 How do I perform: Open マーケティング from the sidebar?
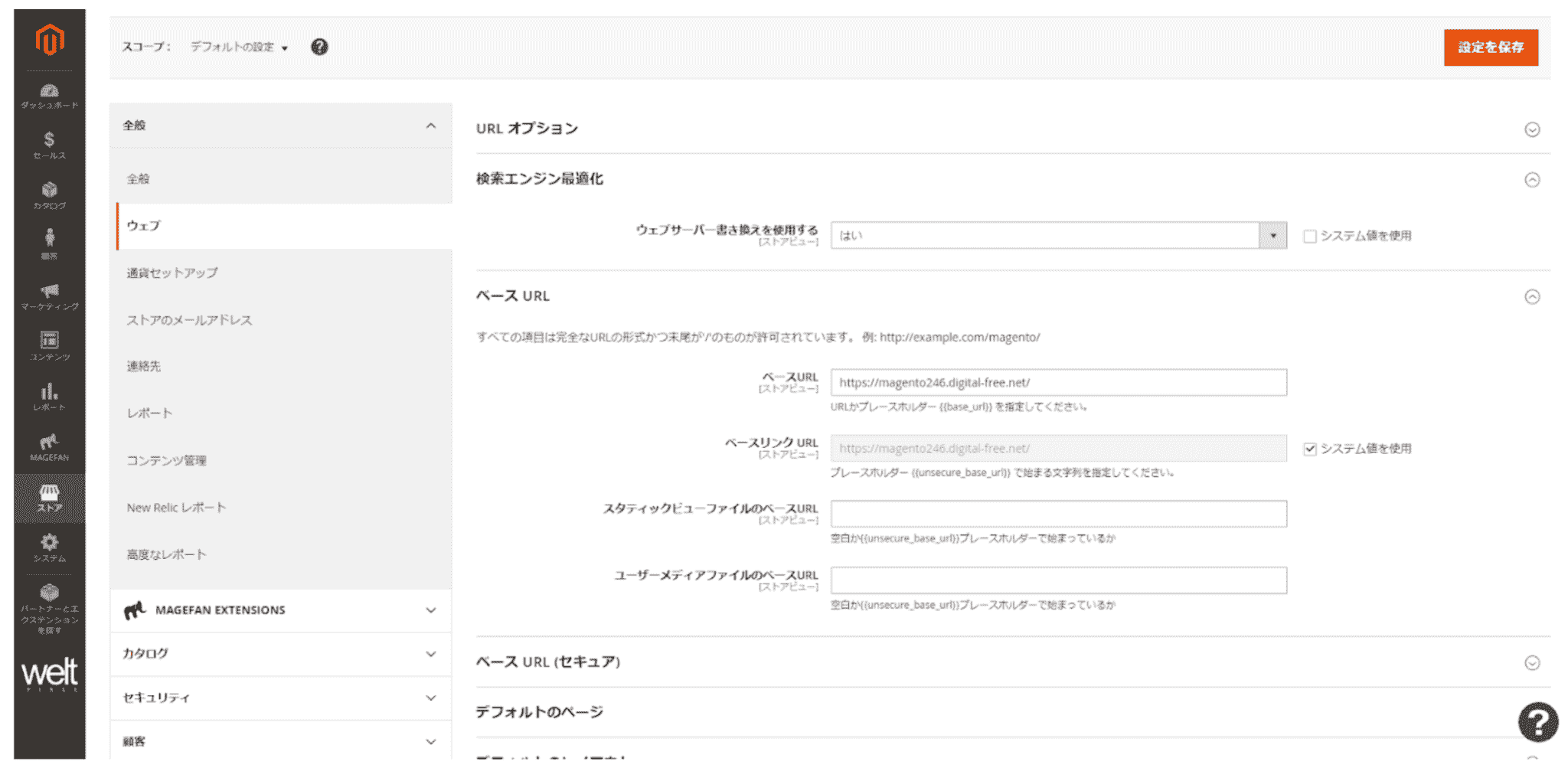tap(49, 297)
